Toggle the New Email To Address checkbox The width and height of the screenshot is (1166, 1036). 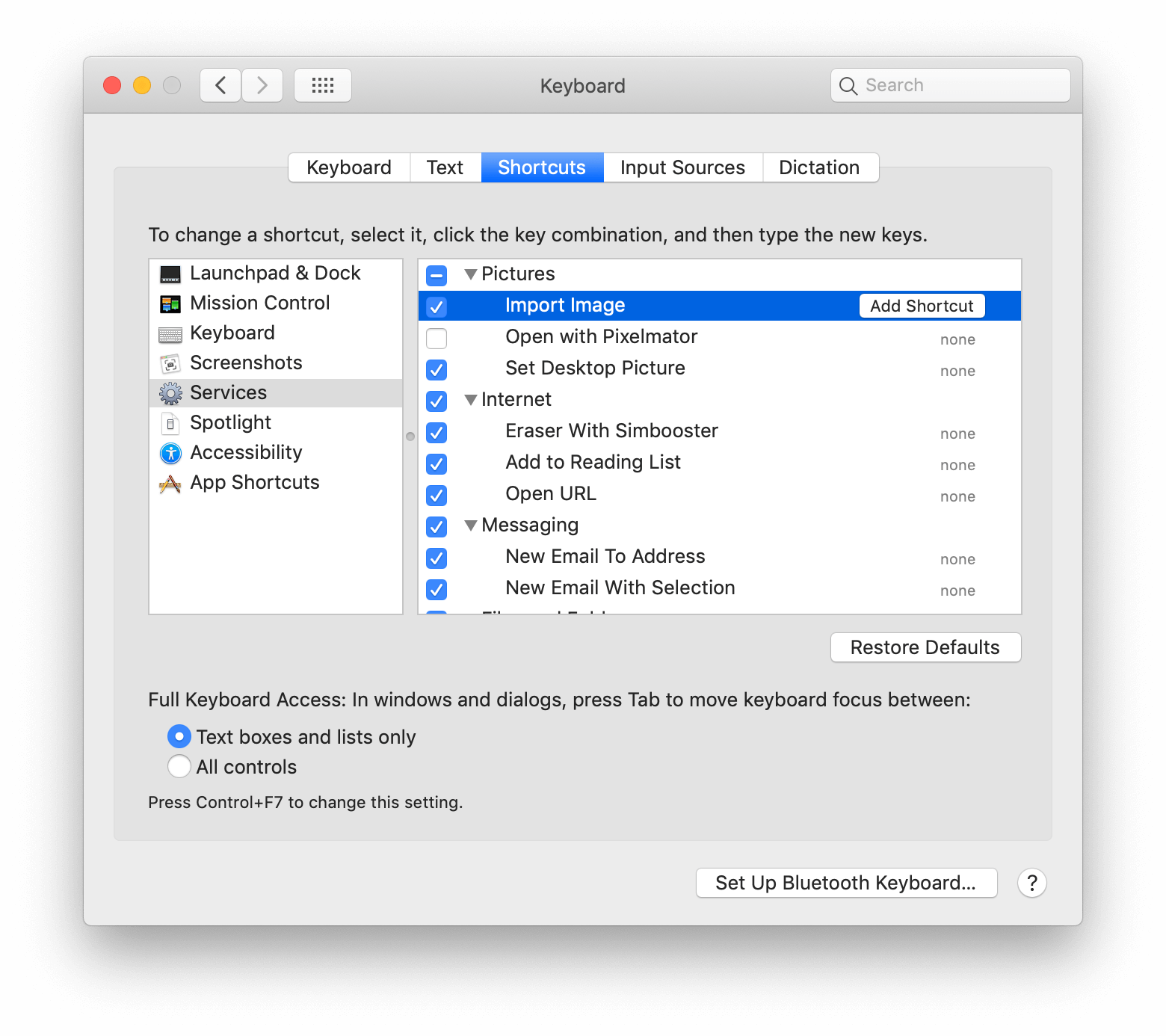437,558
